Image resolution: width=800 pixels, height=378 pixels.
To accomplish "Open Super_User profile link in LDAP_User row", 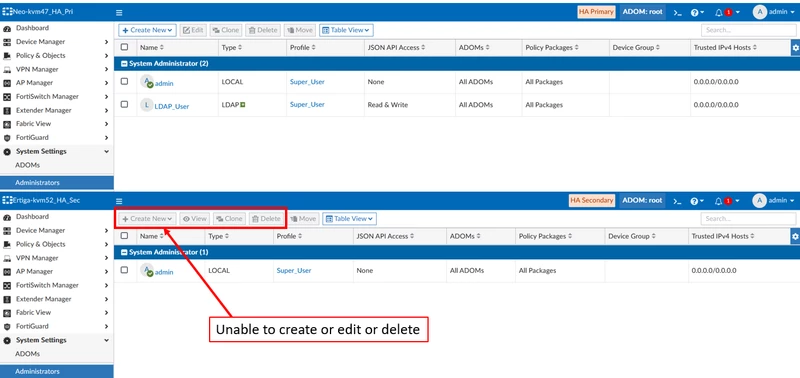I will (307, 105).
